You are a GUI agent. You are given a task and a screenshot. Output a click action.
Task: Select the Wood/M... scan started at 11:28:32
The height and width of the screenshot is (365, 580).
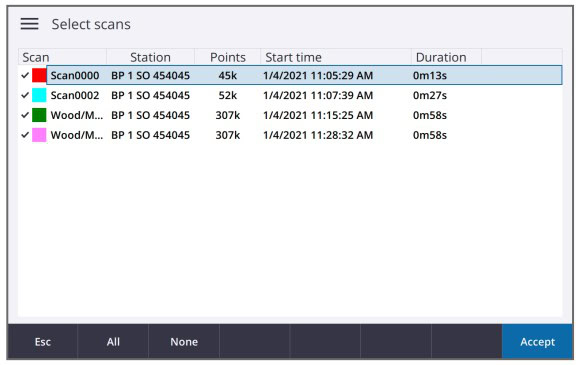77,135
